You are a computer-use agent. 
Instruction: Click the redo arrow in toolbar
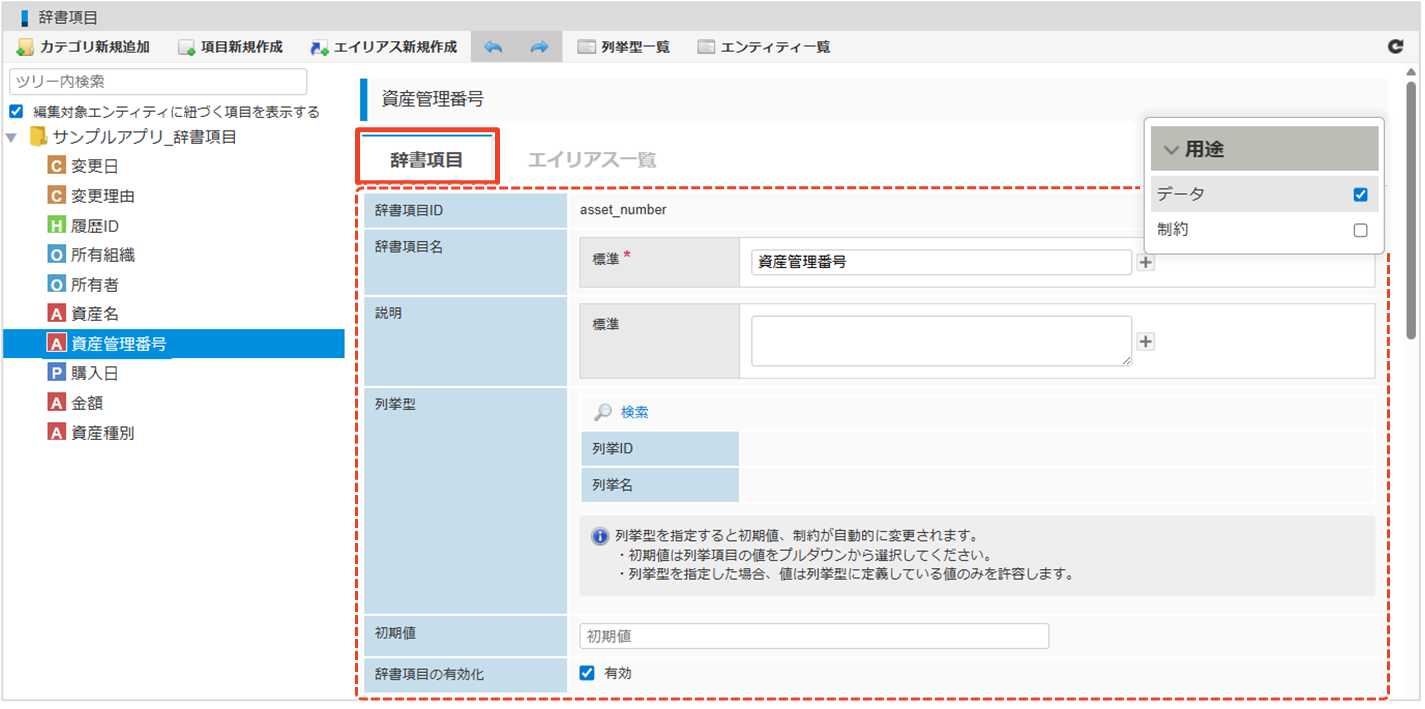[539, 47]
